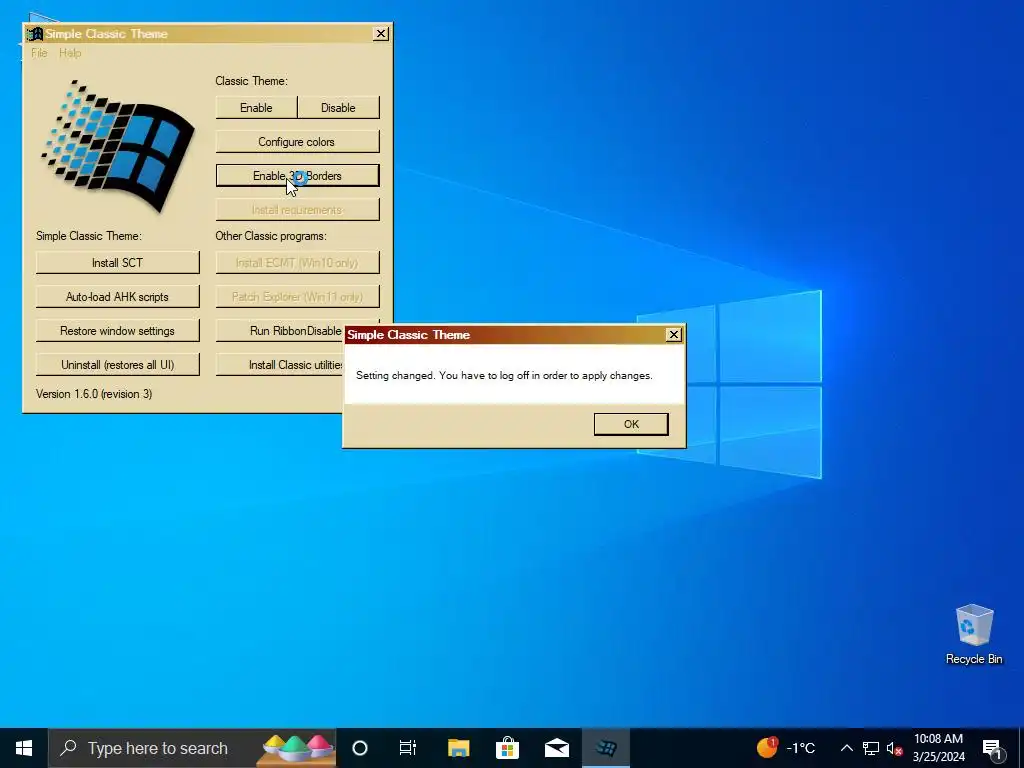Show hidden system tray icons
The width and height of the screenshot is (1024, 768).
pos(846,748)
